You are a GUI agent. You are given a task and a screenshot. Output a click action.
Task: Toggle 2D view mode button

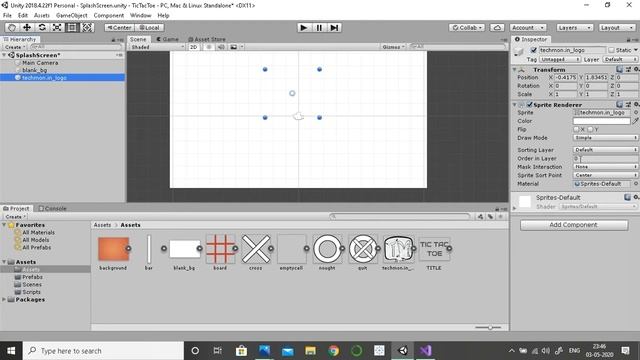pyautogui.click(x=193, y=47)
